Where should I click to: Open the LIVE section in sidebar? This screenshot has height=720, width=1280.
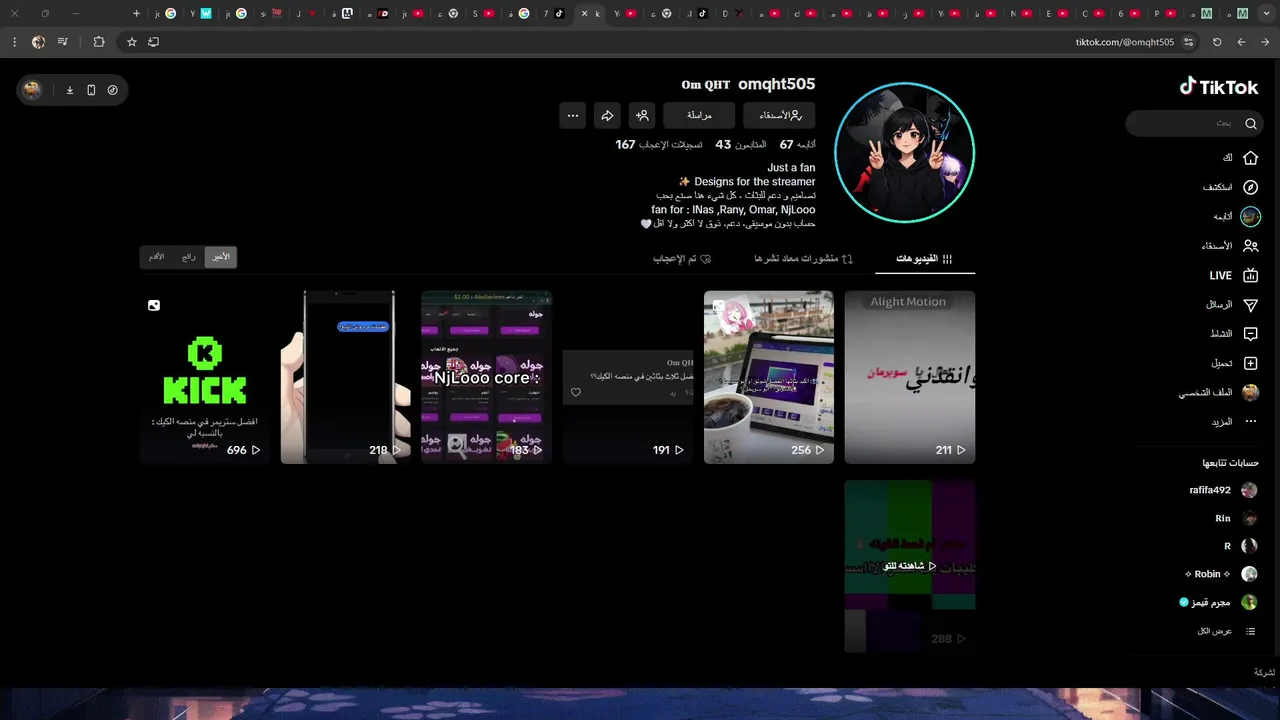1234,275
